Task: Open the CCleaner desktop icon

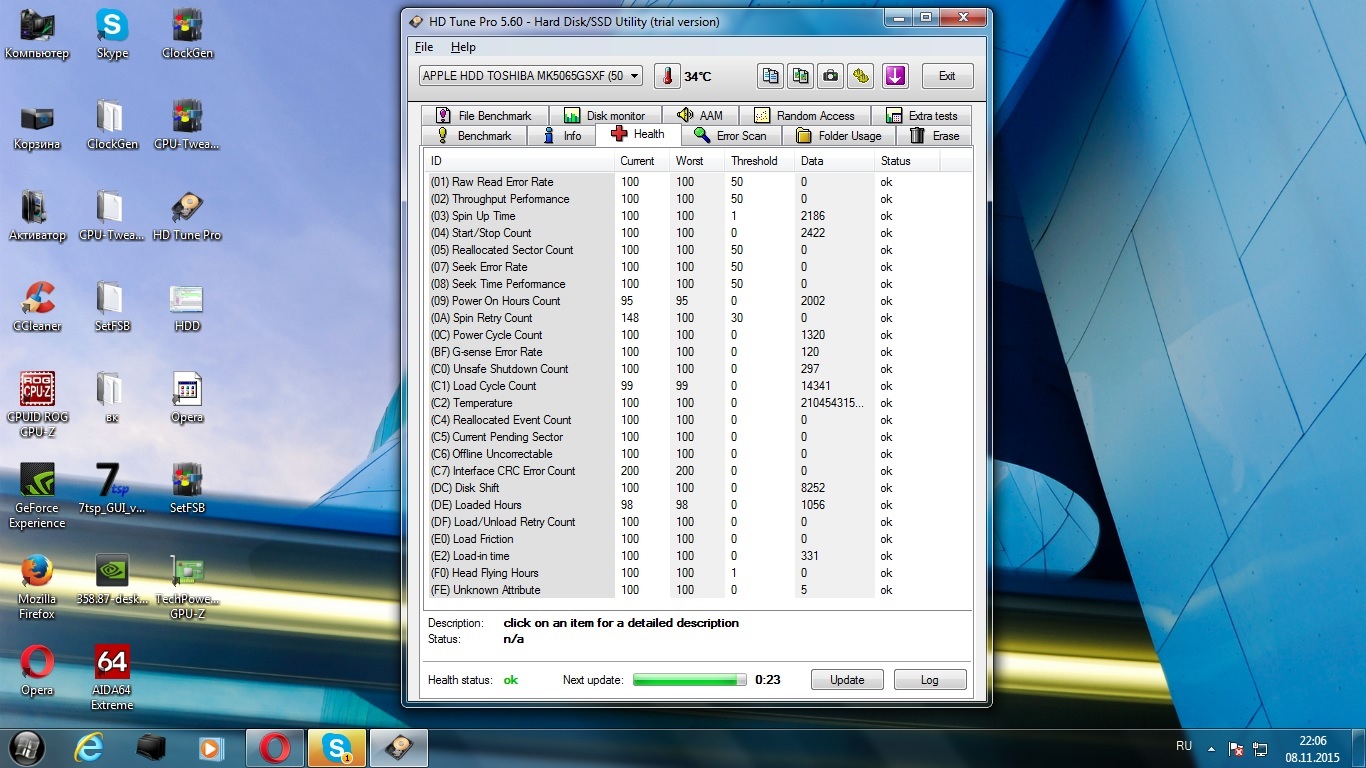Action: pyautogui.click(x=37, y=305)
